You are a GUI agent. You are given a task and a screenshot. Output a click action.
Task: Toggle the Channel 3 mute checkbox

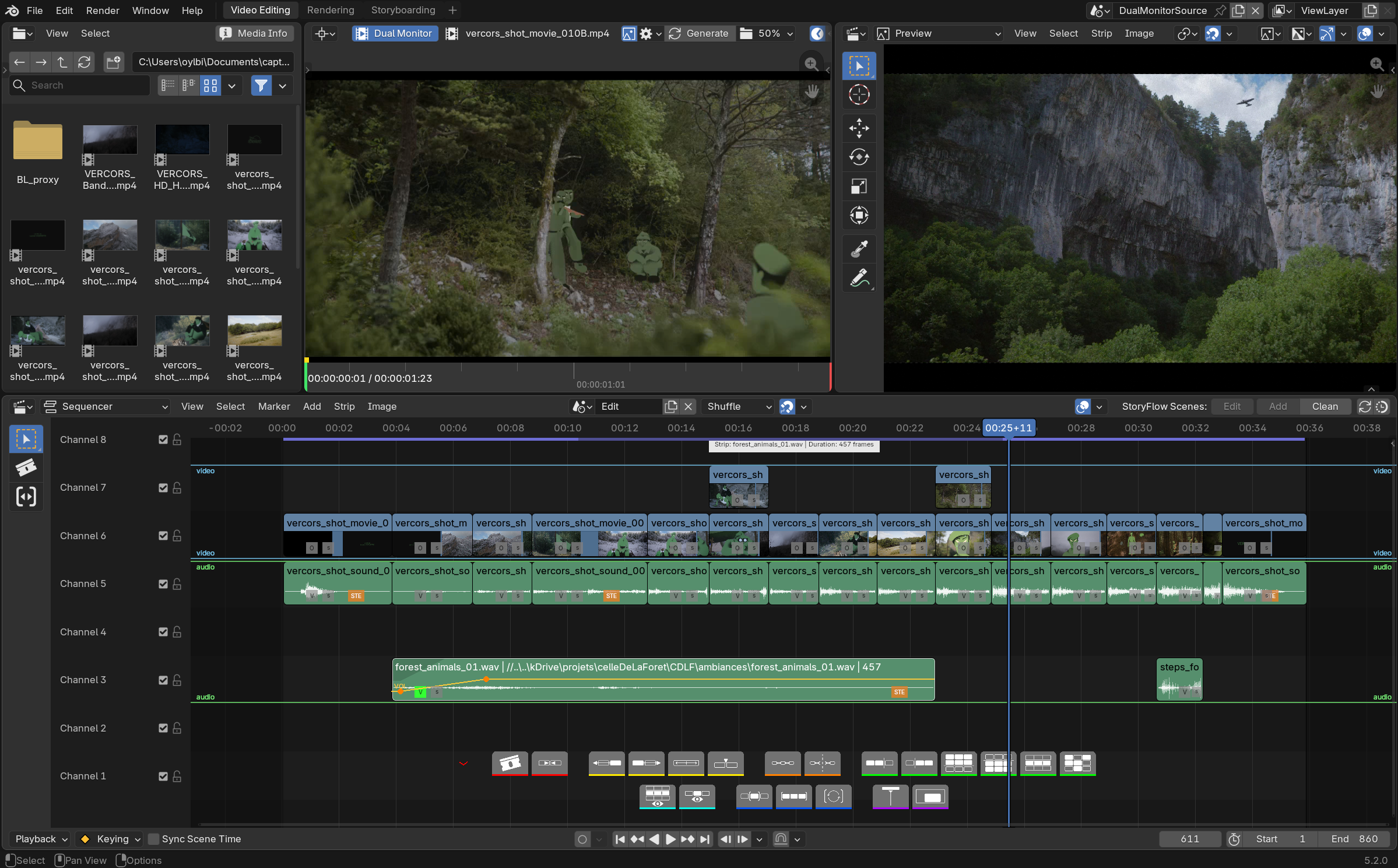[x=163, y=680]
